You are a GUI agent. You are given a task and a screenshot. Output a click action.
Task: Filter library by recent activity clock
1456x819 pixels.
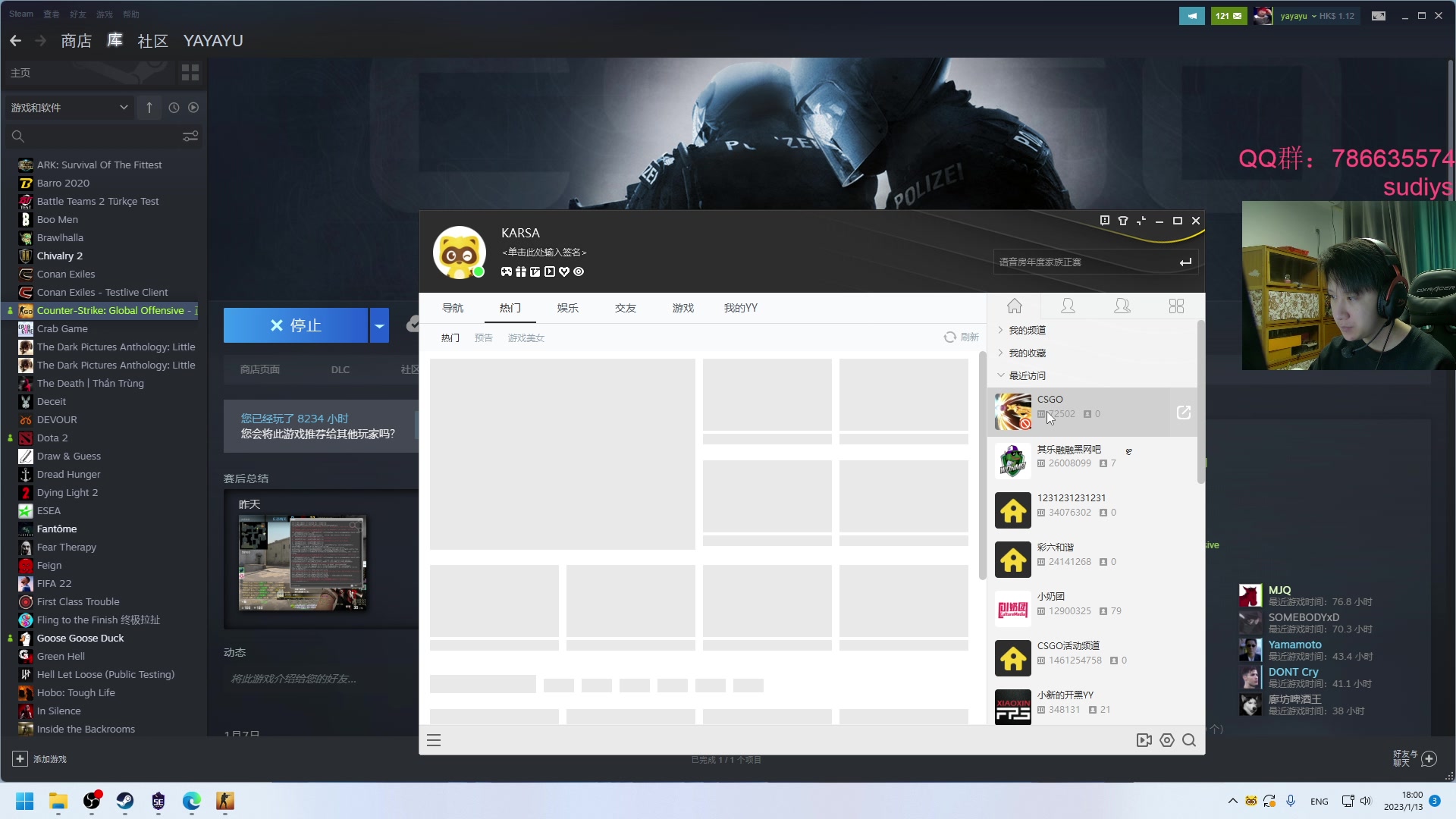pyautogui.click(x=174, y=108)
